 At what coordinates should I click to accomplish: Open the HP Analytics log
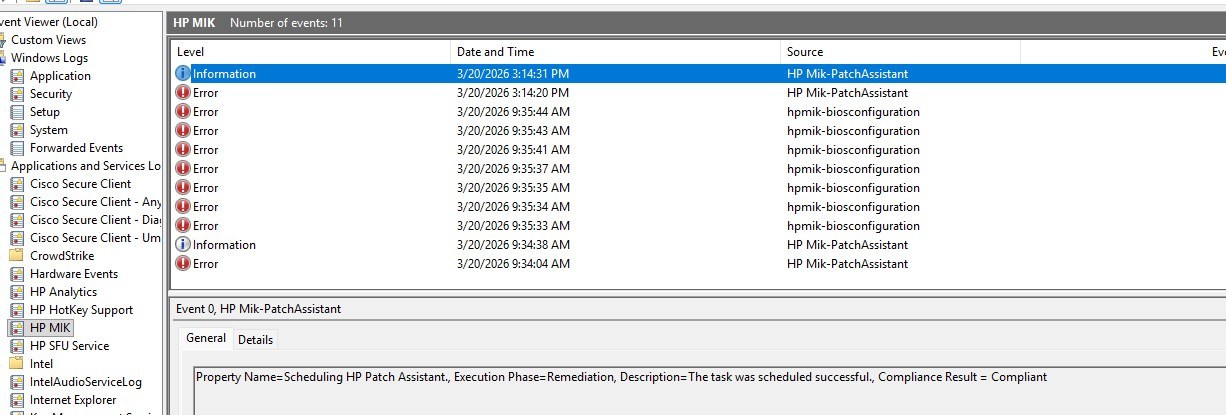(63, 292)
